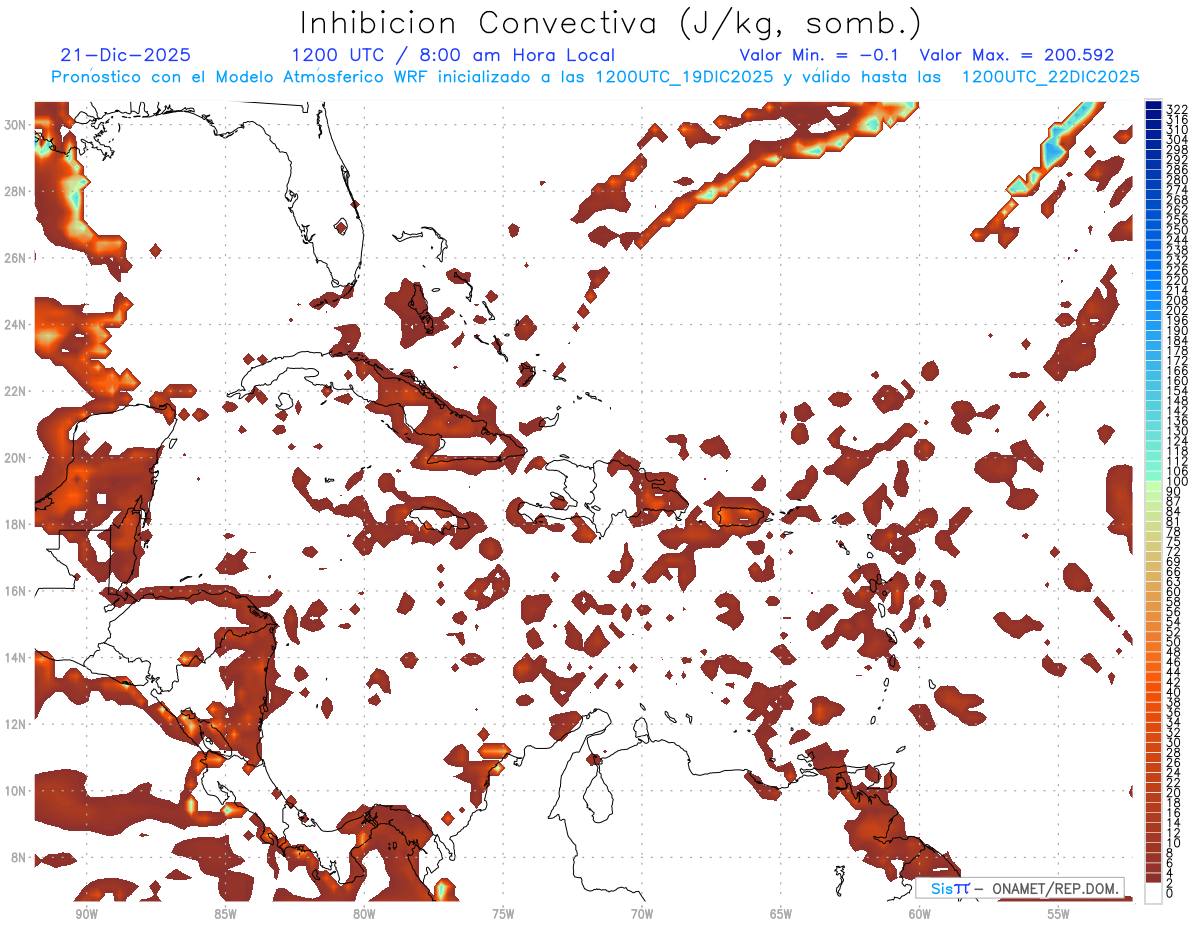Viewport: 1200px width, 927px height.
Task: Click the '12N' latitude label
Action: [17, 724]
